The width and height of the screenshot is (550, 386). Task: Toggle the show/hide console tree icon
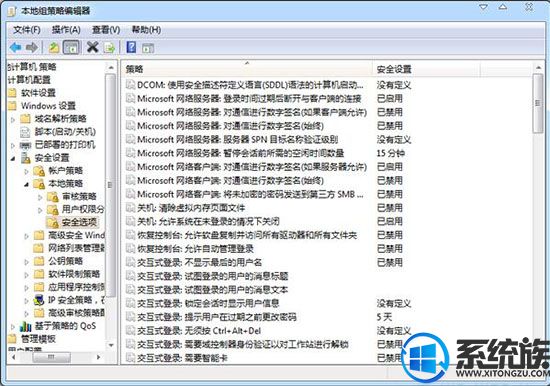tap(72, 47)
